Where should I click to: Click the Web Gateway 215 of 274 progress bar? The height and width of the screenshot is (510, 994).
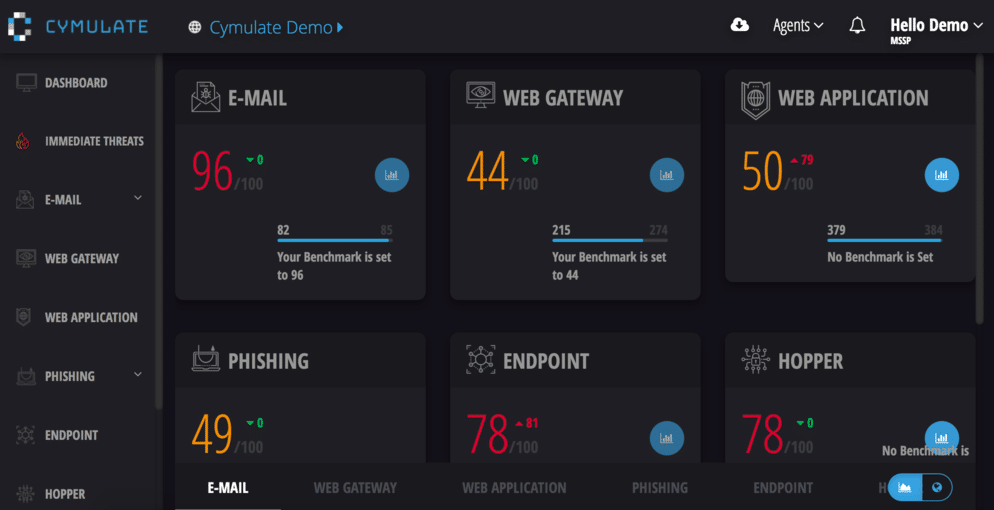610,240
